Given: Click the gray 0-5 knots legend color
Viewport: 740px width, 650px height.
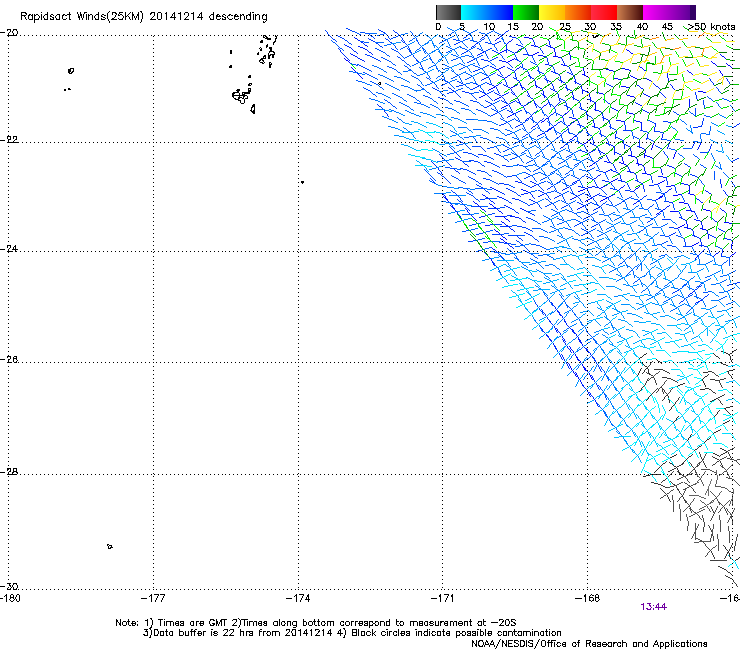Looking at the screenshot, I should coord(448,12).
